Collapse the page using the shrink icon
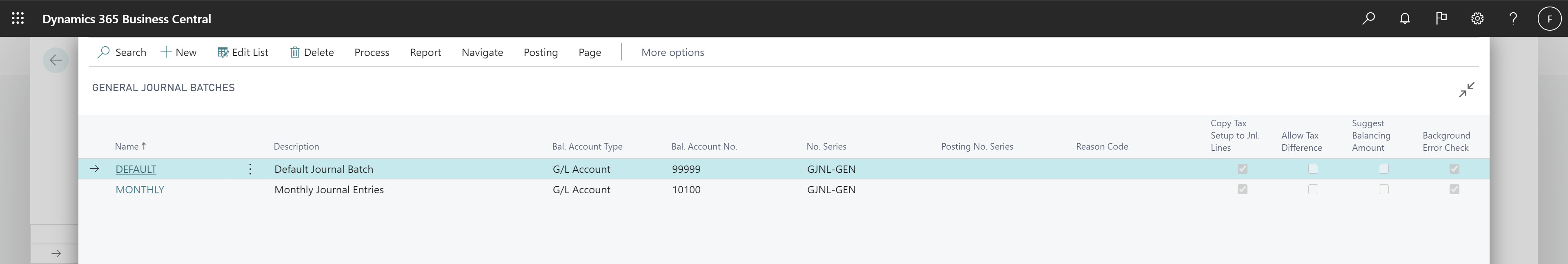Screen dimensions: 1568x264 [1466, 89]
